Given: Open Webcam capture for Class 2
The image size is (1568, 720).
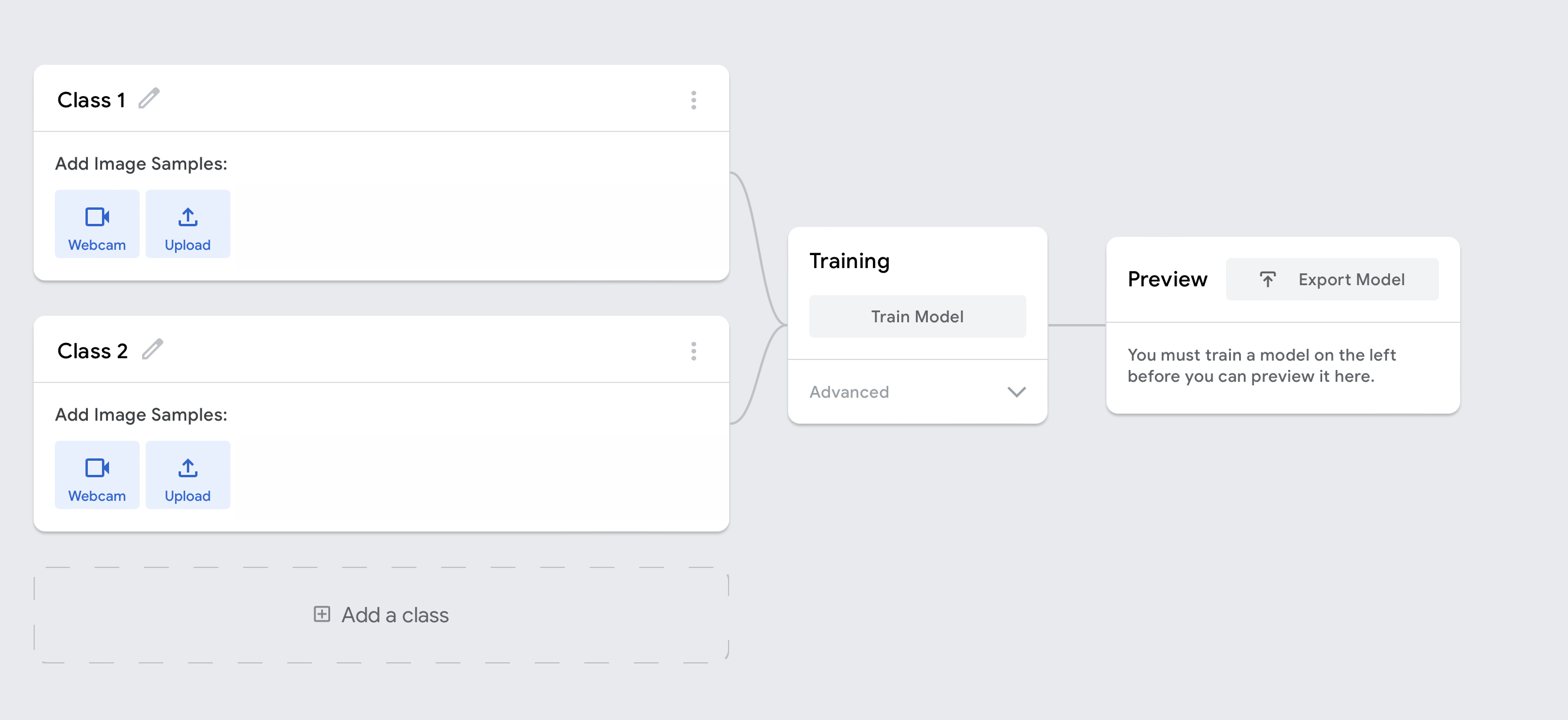Looking at the screenshot, I should [x=97, y=475].
